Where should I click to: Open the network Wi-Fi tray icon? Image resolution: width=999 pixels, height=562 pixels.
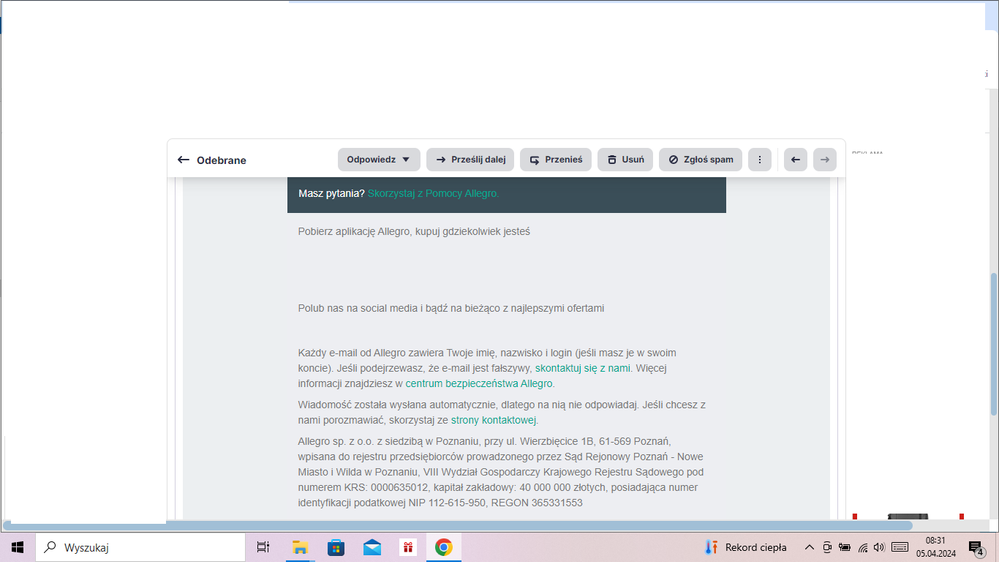[x=863, y=547]
